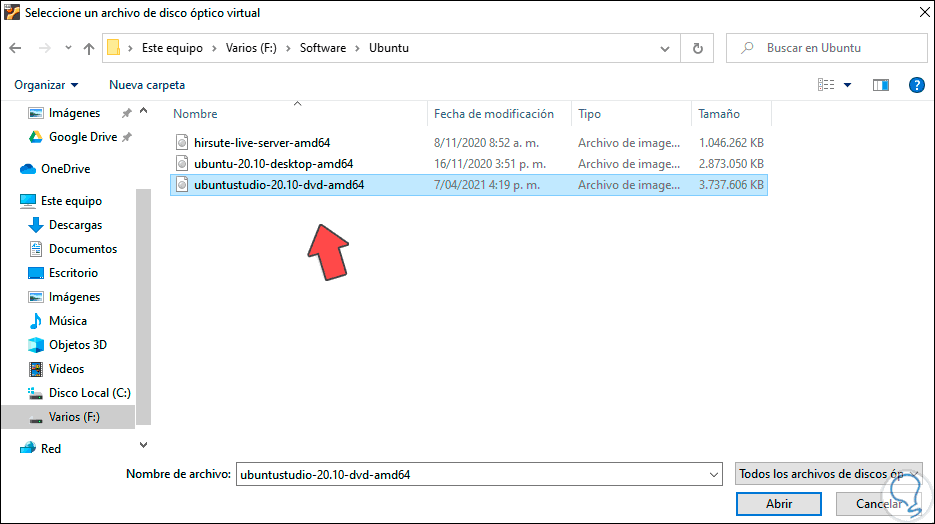
Task: Click the Videos film strip icon
Action: coord(36,369)
